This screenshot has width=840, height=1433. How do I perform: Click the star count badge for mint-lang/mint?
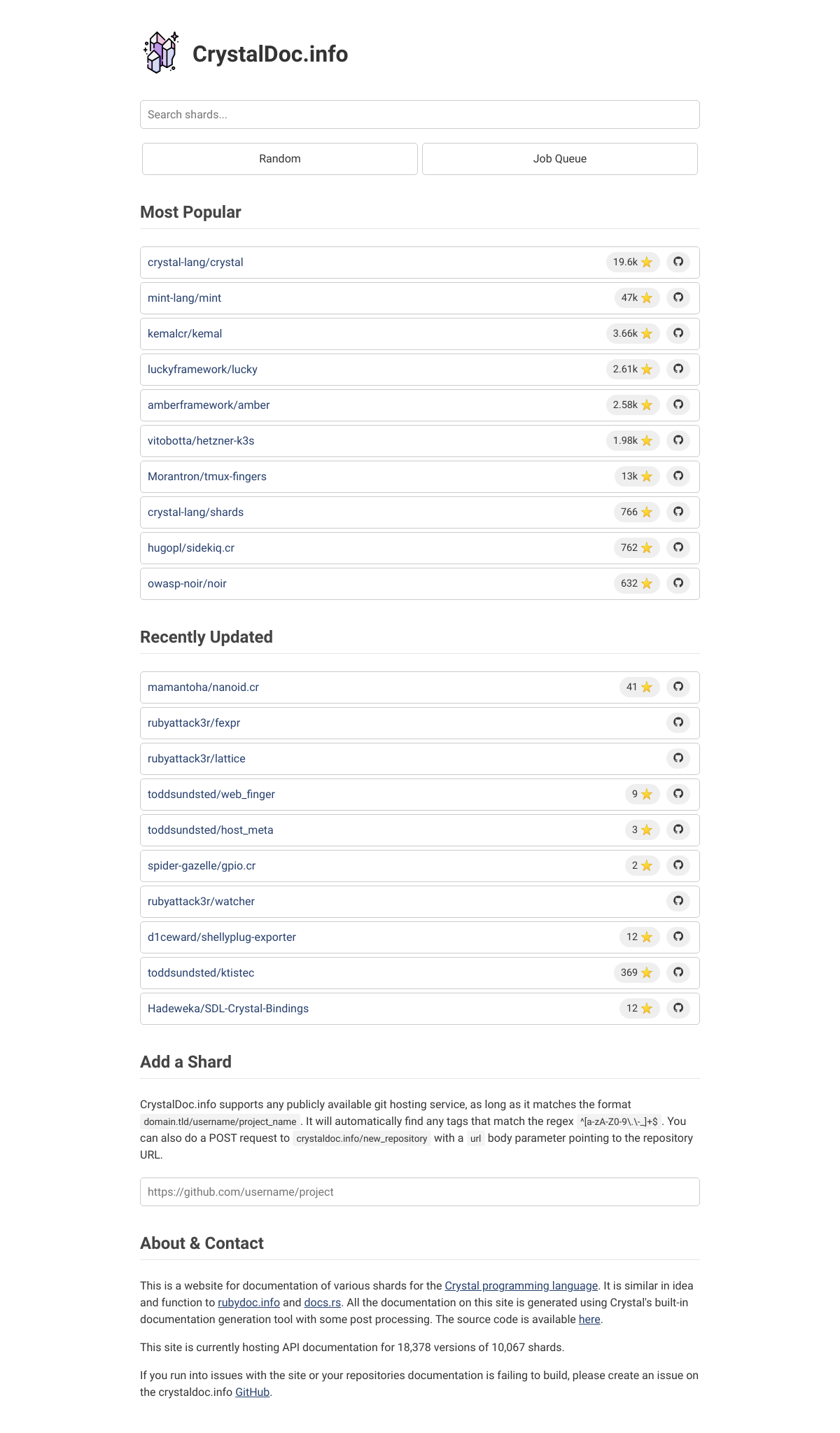(x=636, y=298)
